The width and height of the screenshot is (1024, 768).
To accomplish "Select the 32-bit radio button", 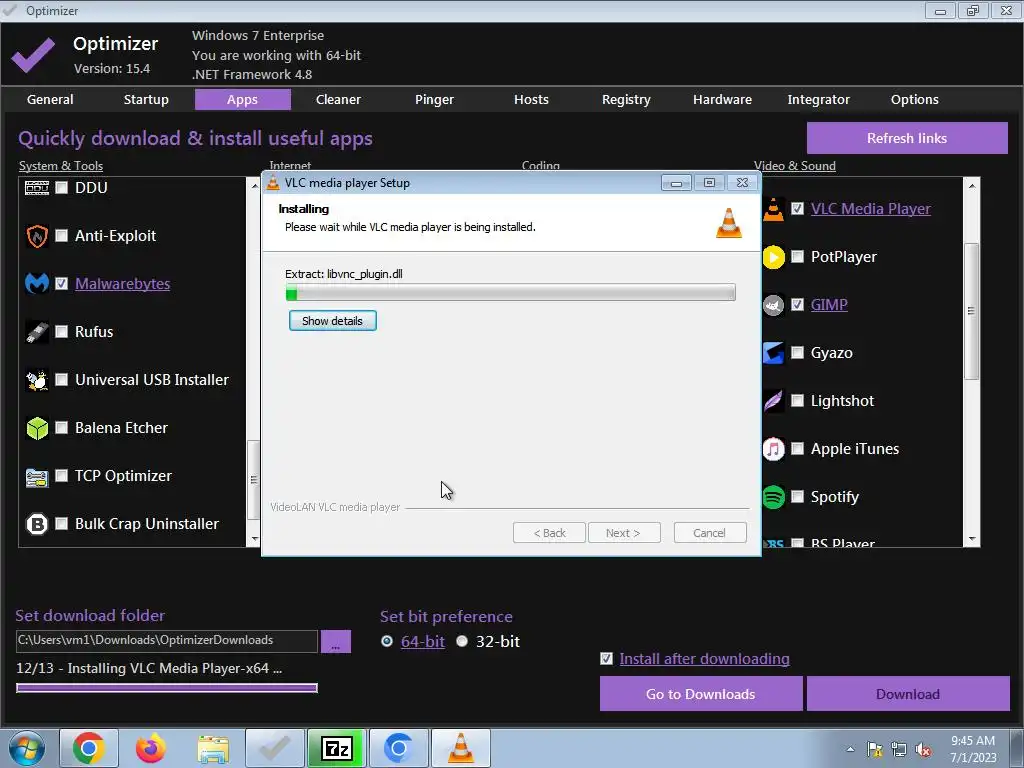I will 462,641.
